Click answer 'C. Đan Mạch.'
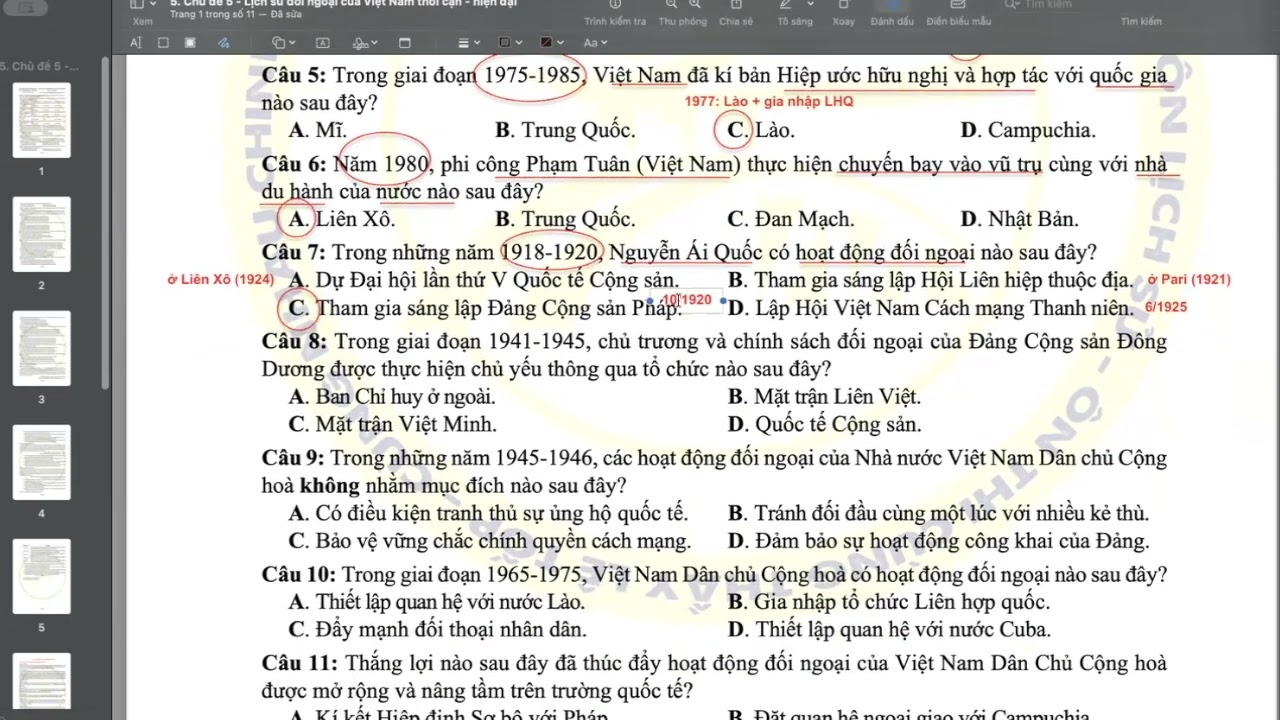This screenshot has height=720, width=1280. [791, 219]
